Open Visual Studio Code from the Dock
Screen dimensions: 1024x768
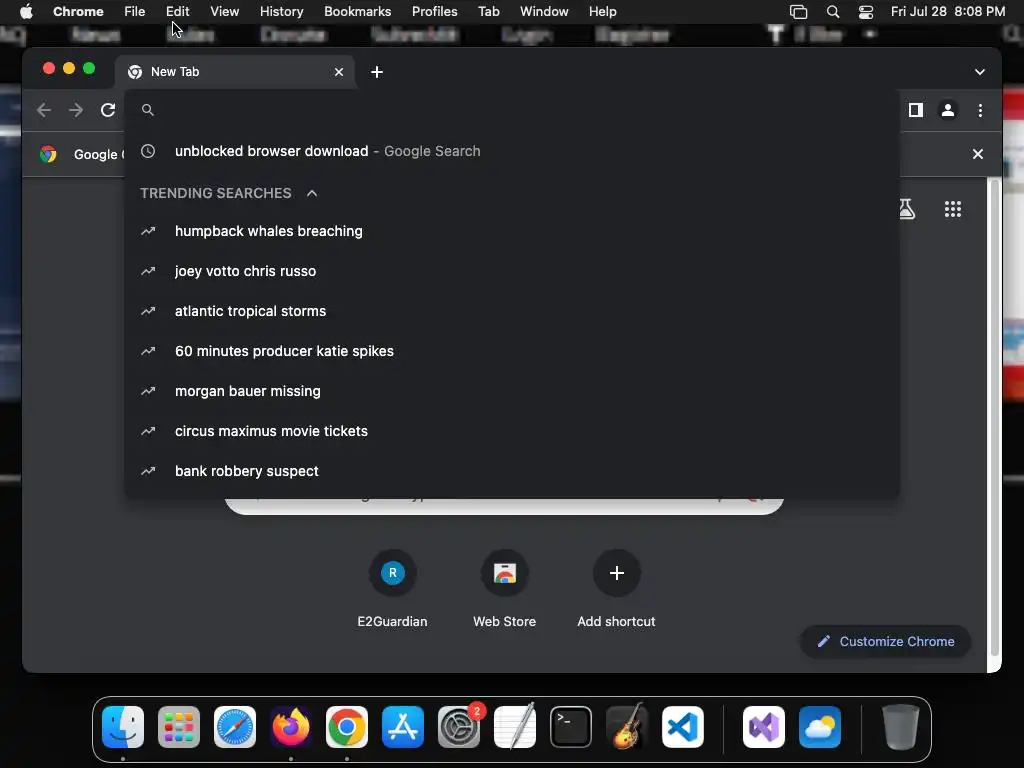683,727
